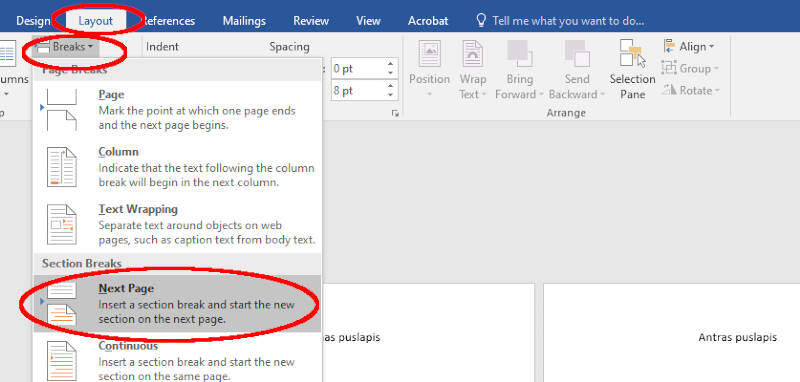Click the Text Wrapping break icon
The image size is (800, 382).
pyautogui.click(x=62, y=224)
